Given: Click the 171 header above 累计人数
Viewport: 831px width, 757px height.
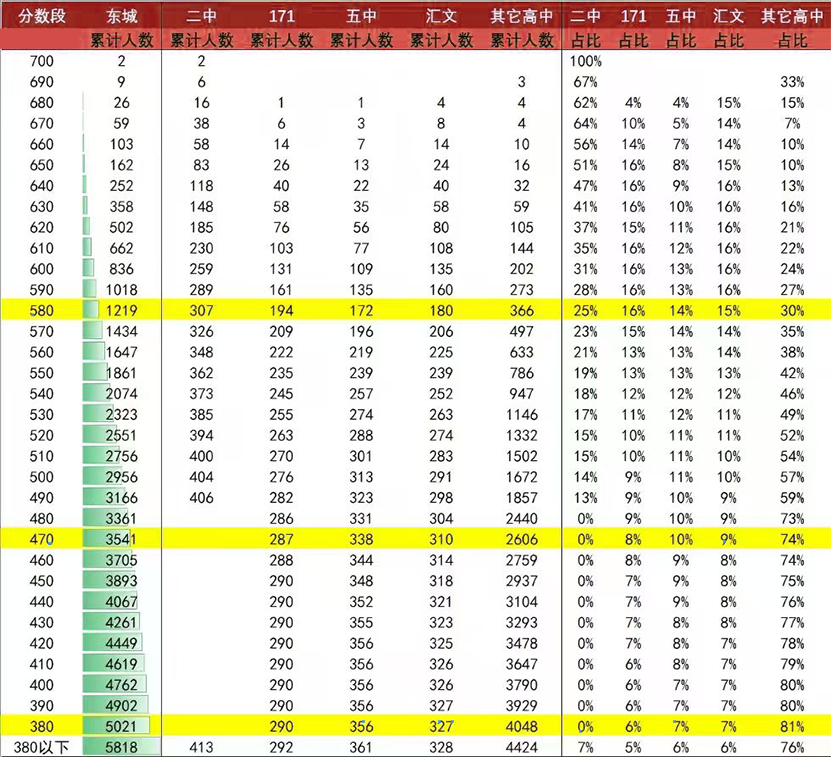Looking at the screenshot, I should [x=281, y=17].
